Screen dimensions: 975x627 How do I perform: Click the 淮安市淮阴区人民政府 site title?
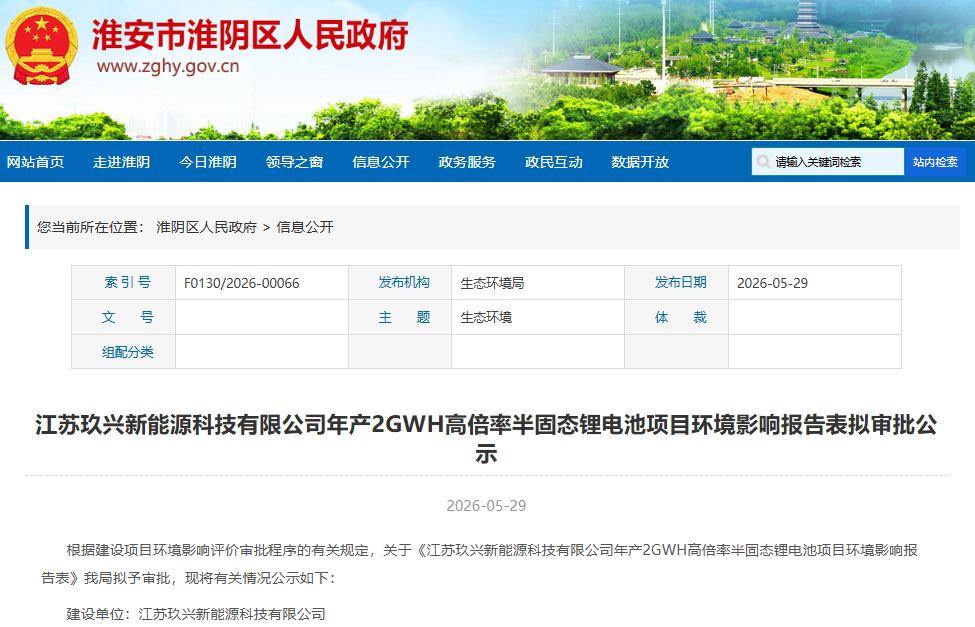250,35
